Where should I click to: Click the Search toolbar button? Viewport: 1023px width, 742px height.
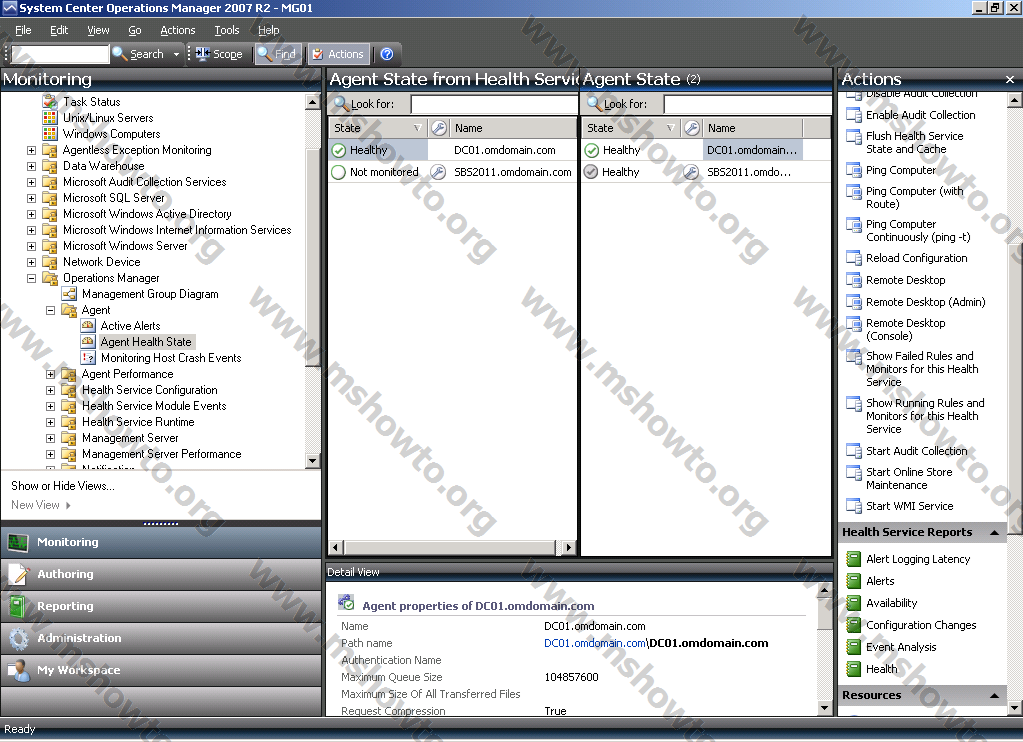tap(138, 54)
